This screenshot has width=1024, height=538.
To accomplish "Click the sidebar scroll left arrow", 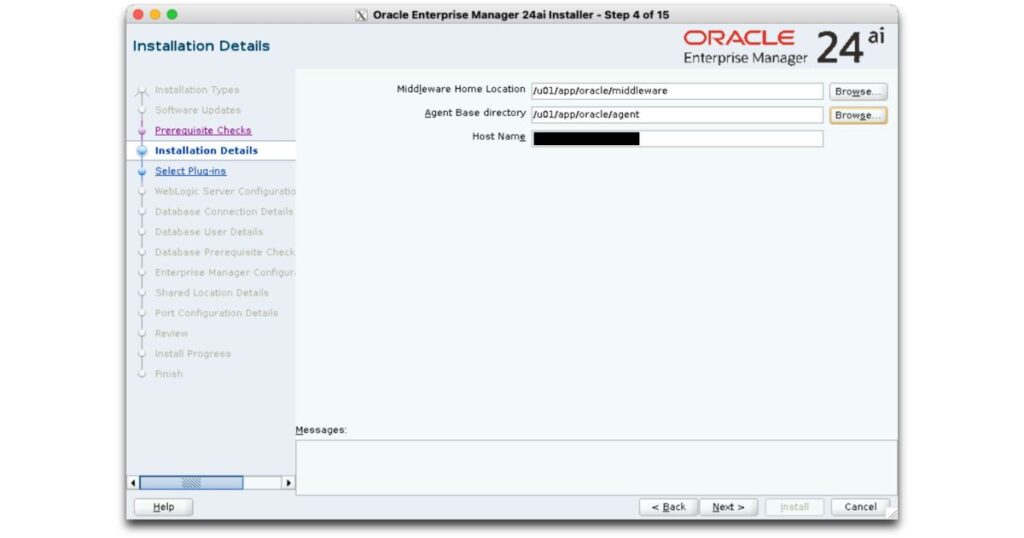I will (x=133, y=483).
